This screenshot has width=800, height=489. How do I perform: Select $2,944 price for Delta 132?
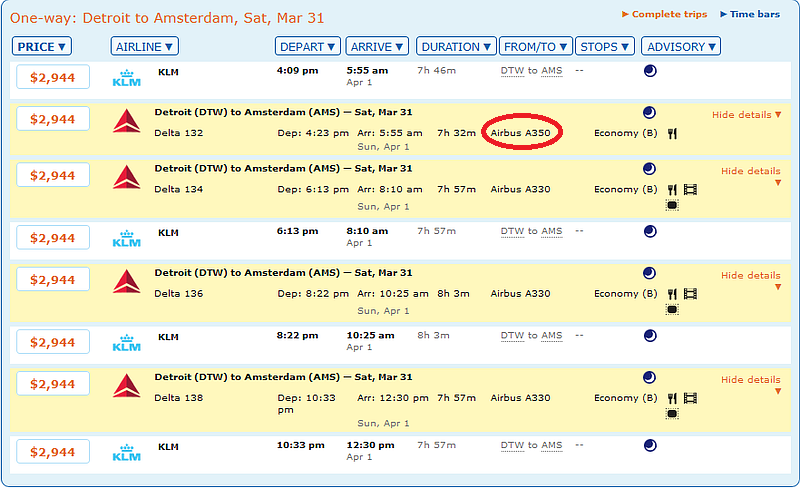coord(53,119)
